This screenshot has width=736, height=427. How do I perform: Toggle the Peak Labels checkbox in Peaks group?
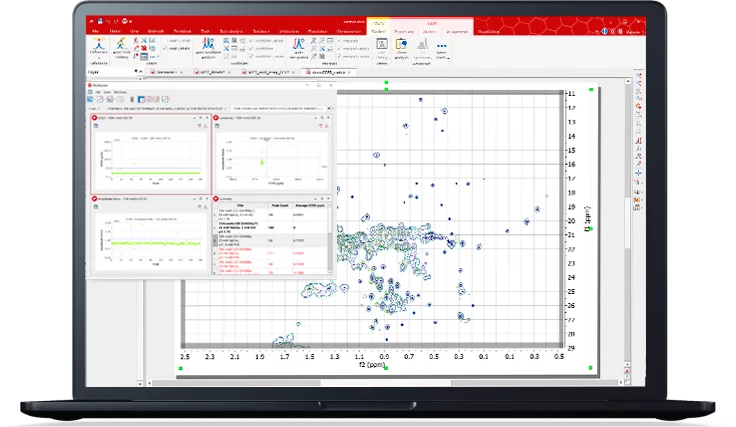[165, 48]
